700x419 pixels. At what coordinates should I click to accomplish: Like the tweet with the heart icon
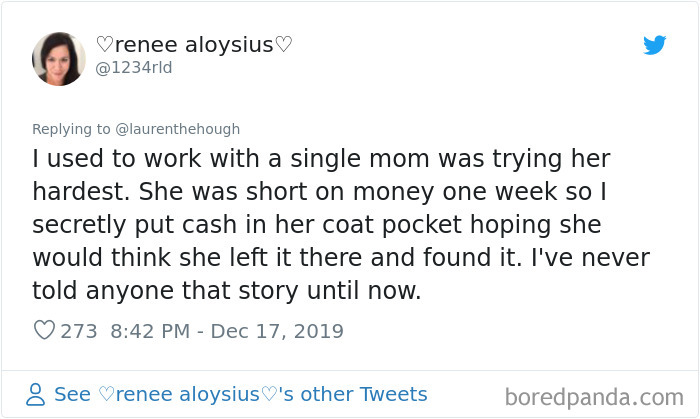tap(44, 331)
